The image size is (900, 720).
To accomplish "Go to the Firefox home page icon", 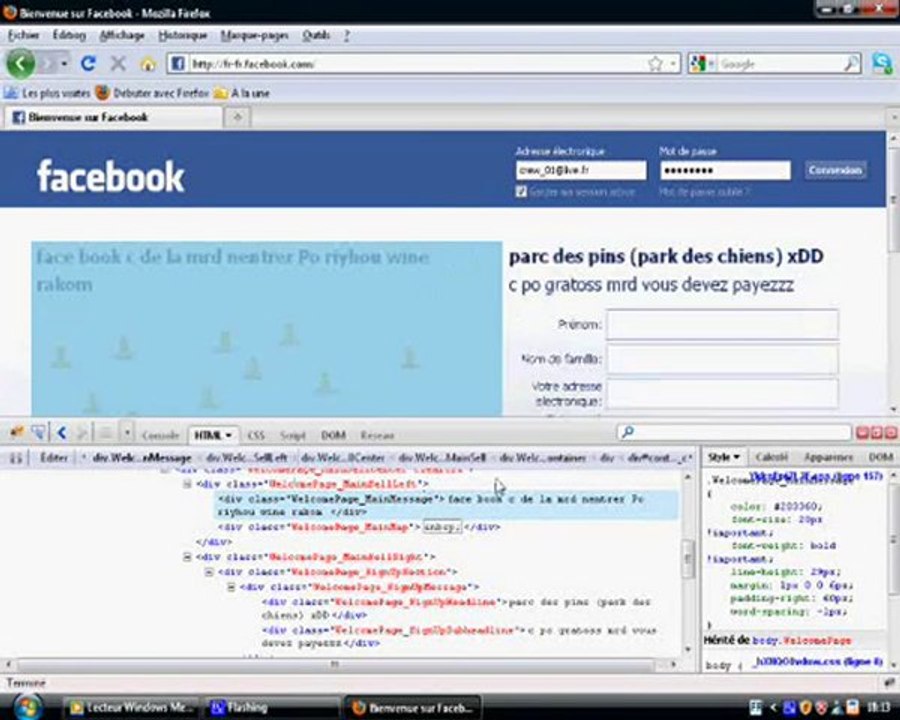I will click(x=148, y=64).
